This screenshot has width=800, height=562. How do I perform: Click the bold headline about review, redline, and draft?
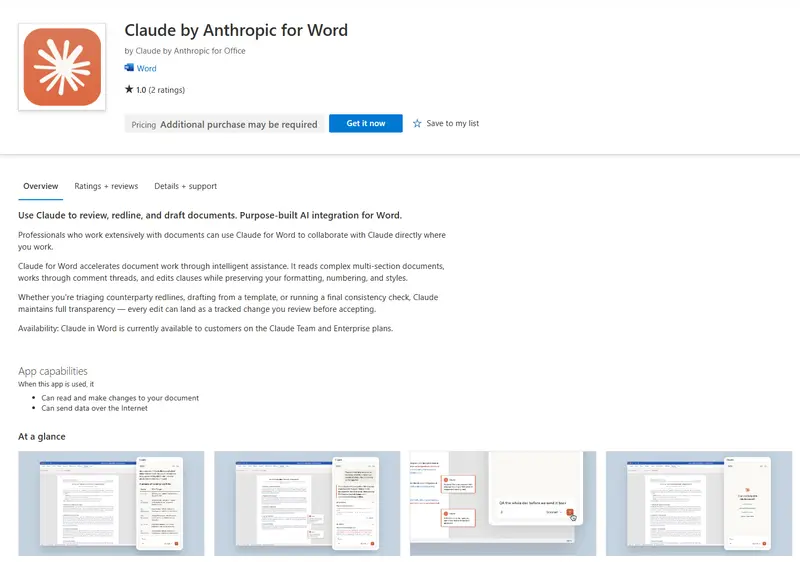pos(210,215)
